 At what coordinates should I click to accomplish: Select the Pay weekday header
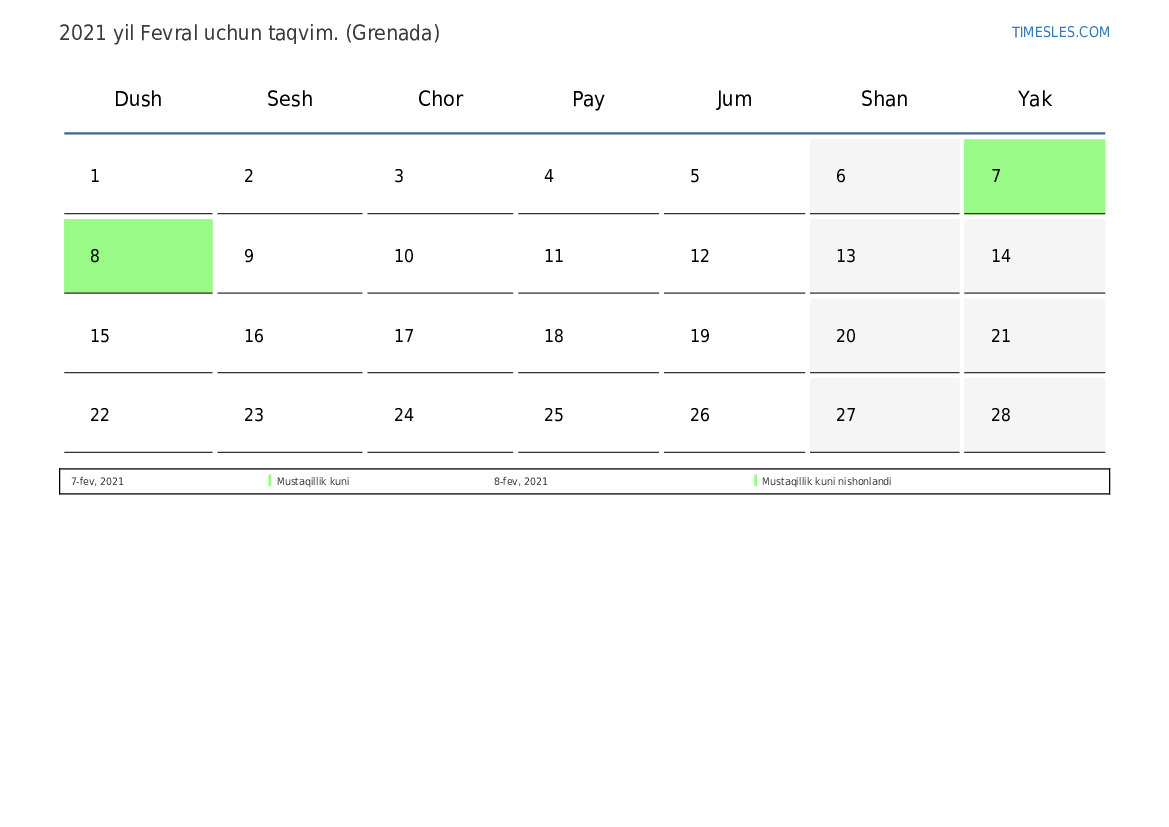pos(588,99)
